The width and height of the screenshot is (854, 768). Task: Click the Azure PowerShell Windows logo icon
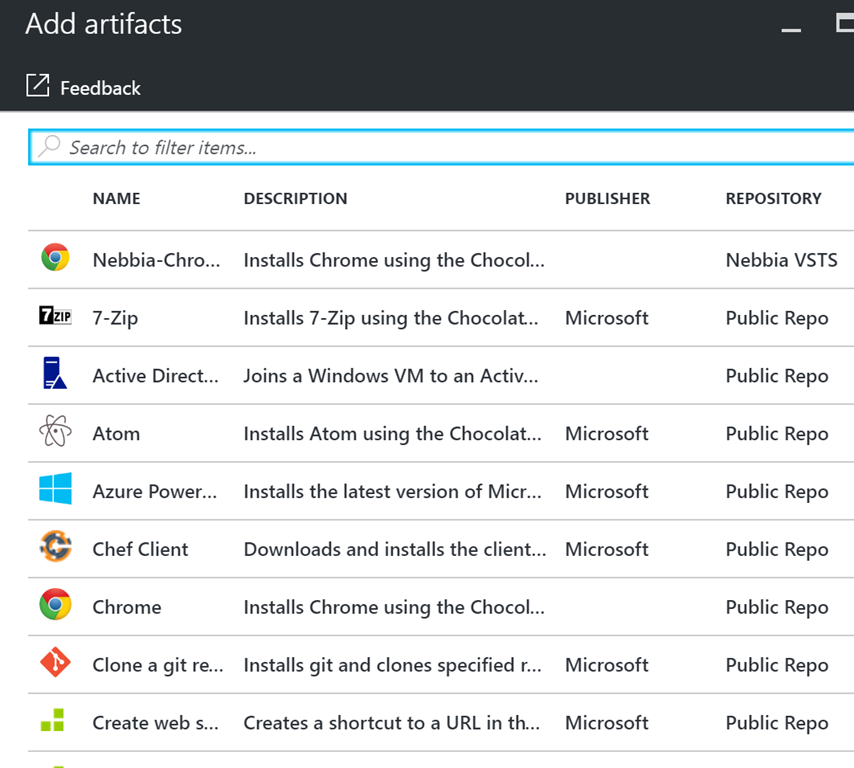click(x=55, y=489)
